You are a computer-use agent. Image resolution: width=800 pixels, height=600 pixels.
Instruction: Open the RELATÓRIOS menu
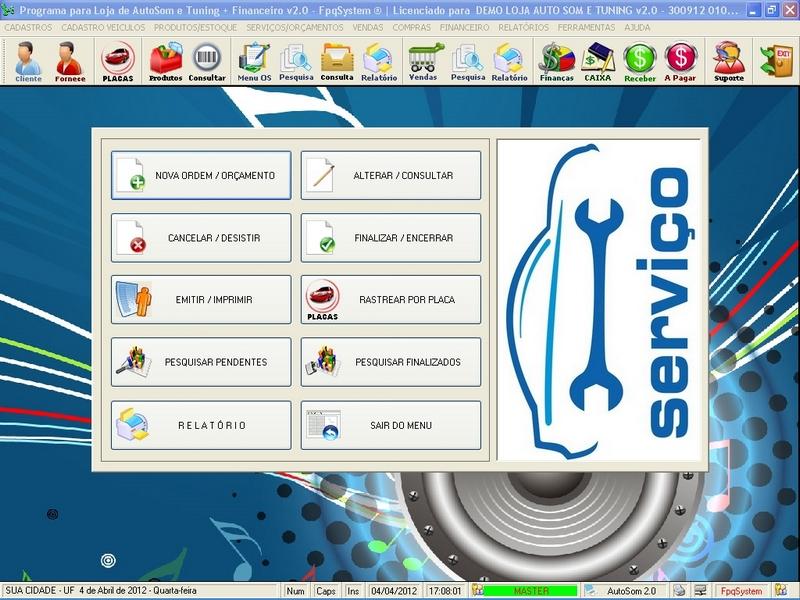523,28
